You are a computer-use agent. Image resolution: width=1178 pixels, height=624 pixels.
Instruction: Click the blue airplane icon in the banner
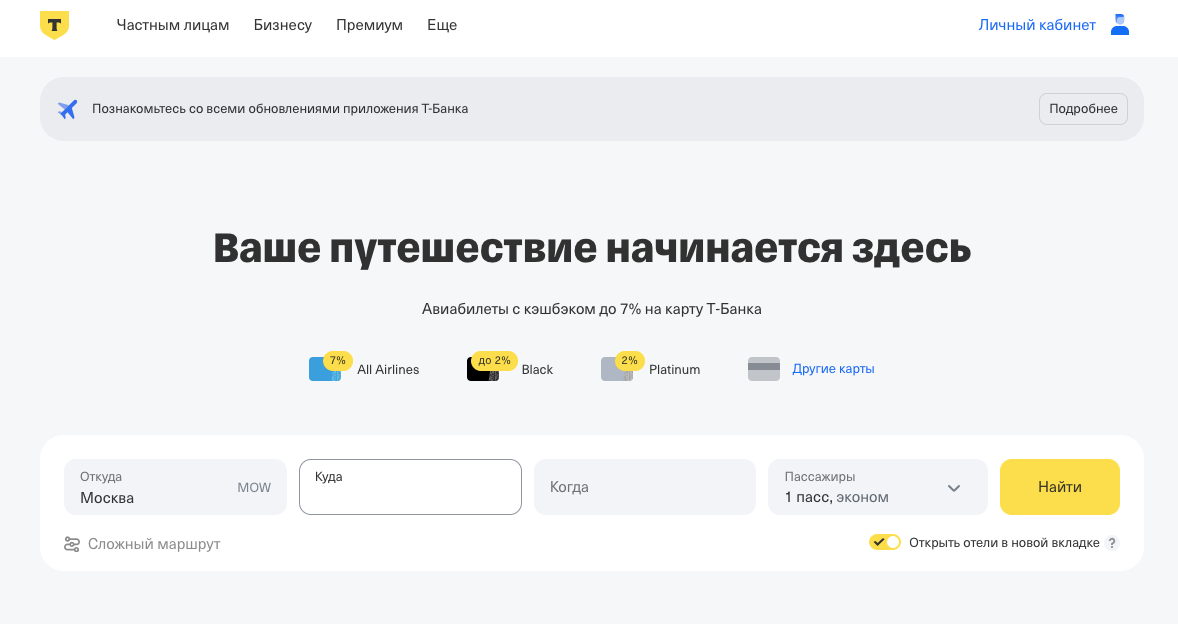tap(68, 109)
